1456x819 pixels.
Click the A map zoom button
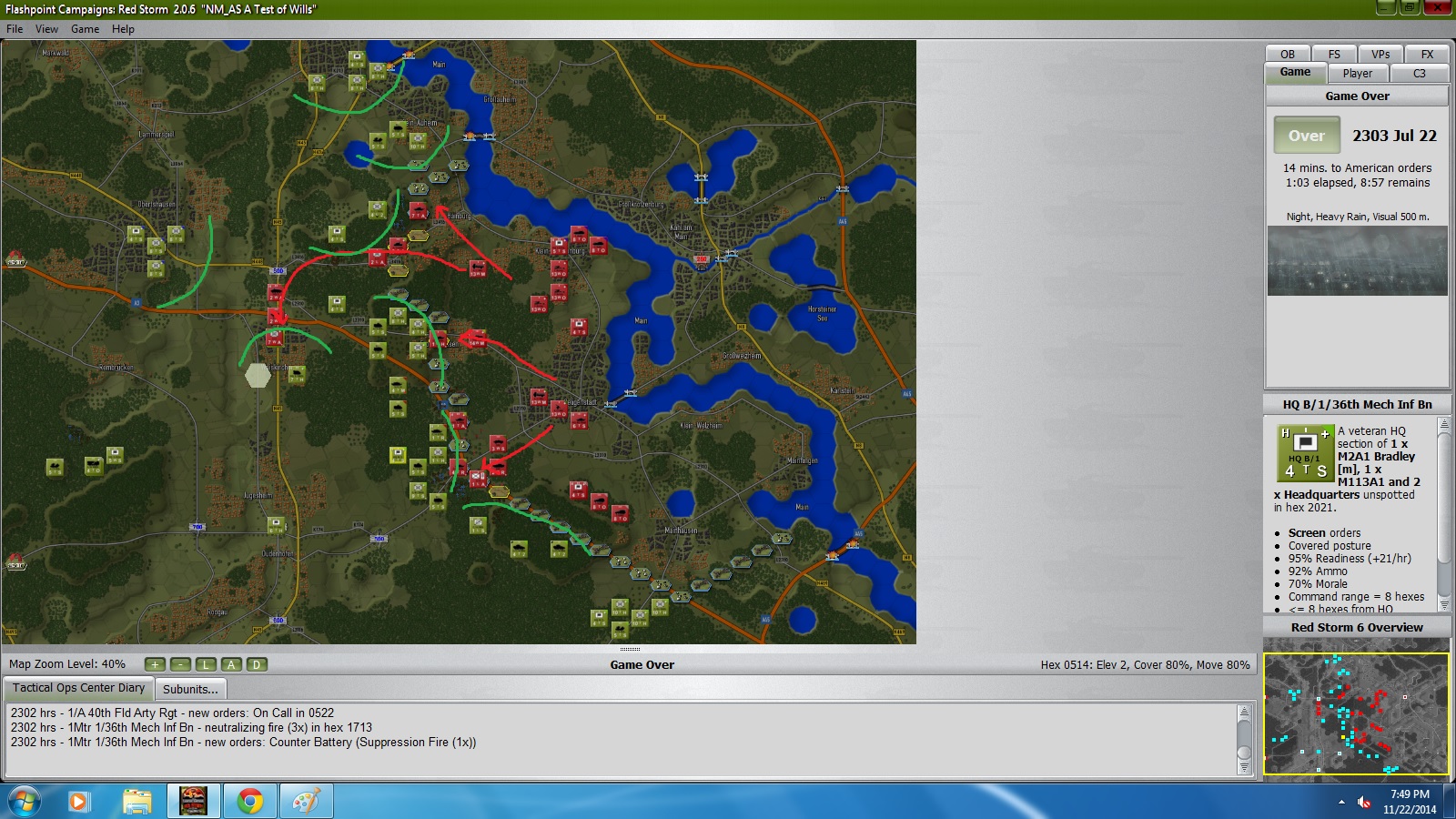click(231, 664)
